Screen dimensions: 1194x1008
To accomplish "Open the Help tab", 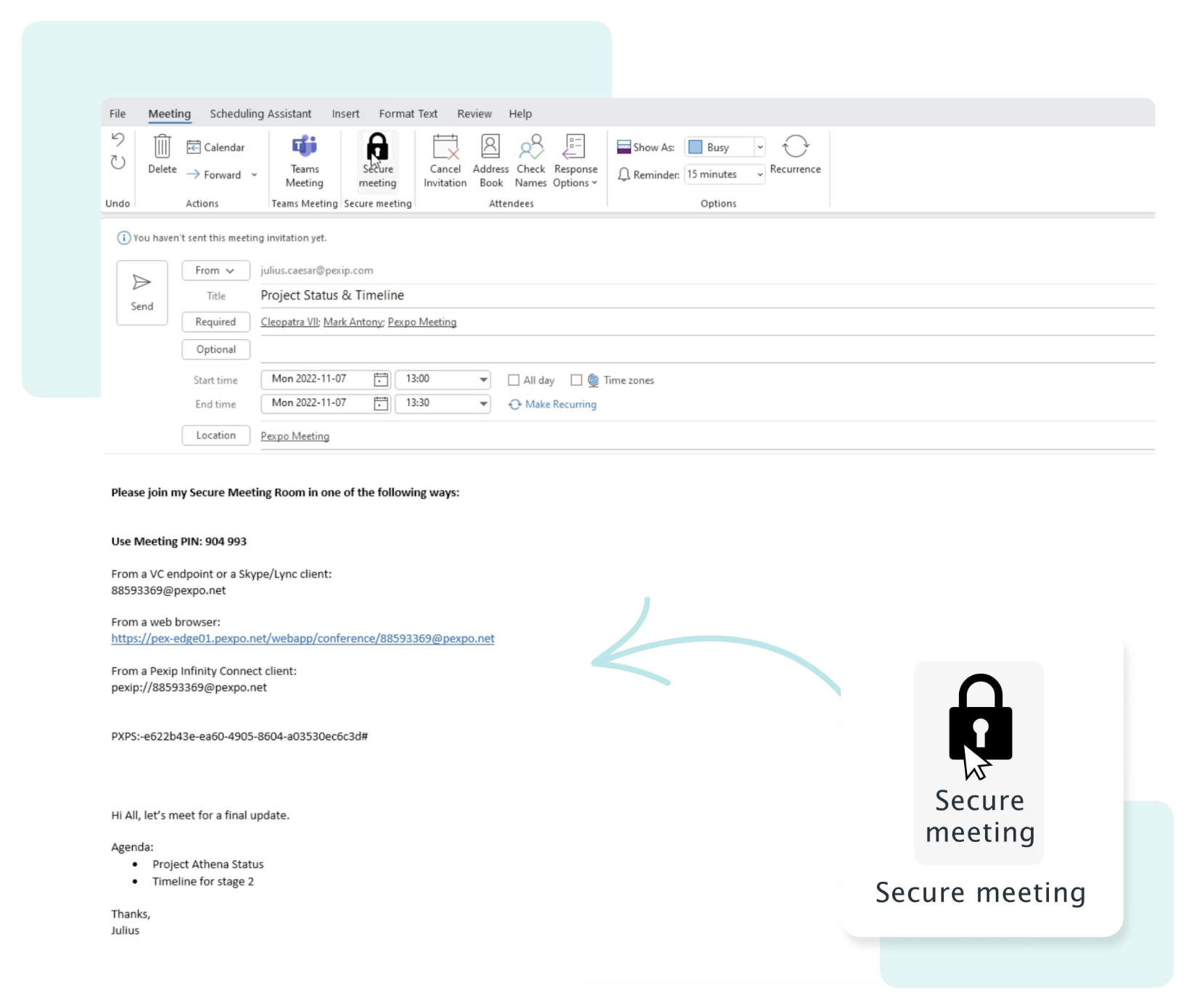I will pyautogui.click(x=520, y=114).
